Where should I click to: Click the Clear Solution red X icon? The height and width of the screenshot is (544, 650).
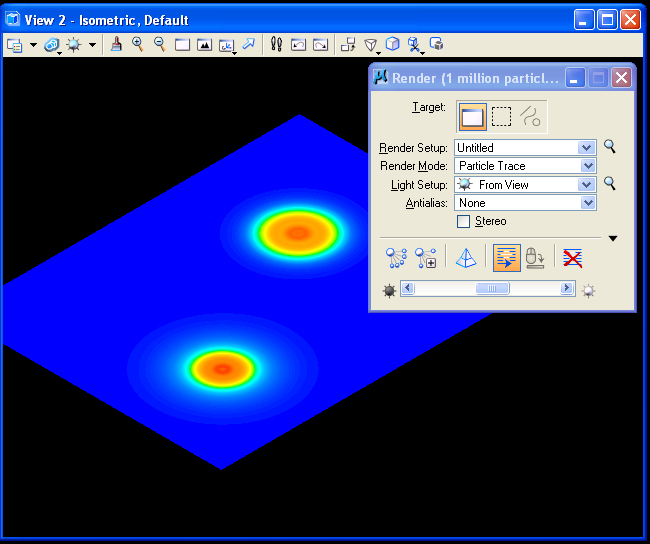pyautogui.click(x=572, y=258)
